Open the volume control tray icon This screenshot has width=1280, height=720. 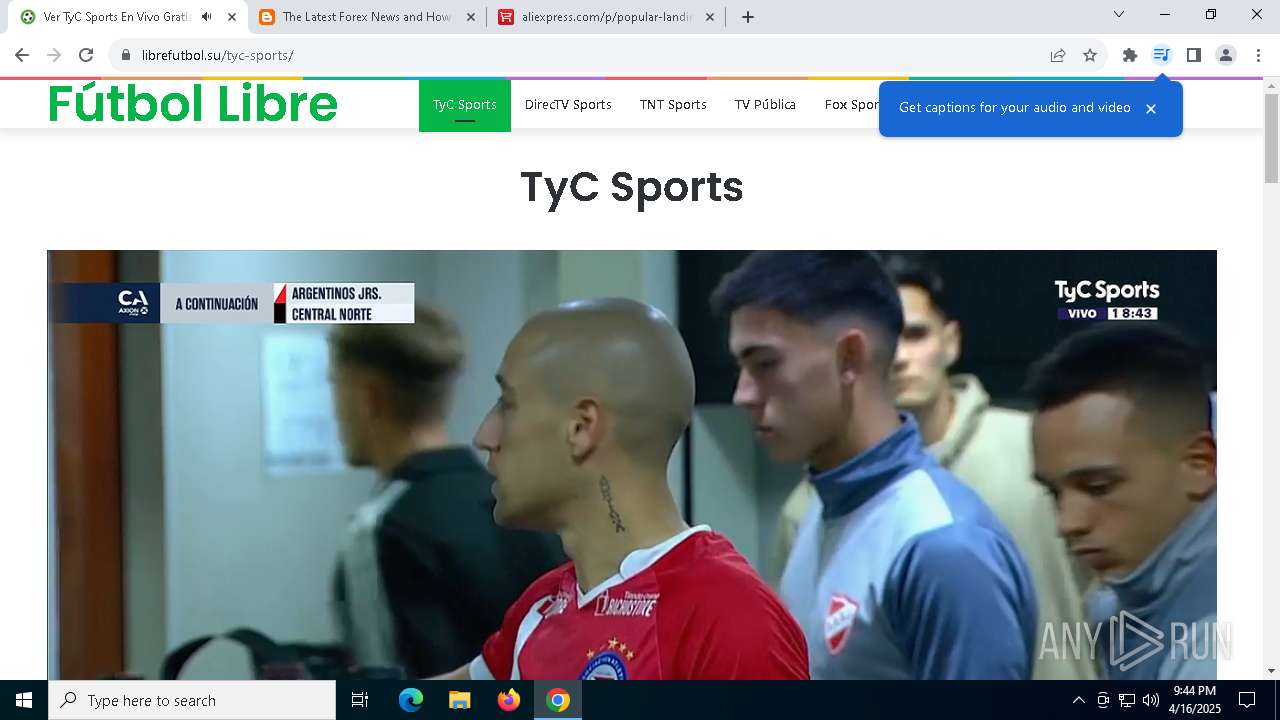1150,700
